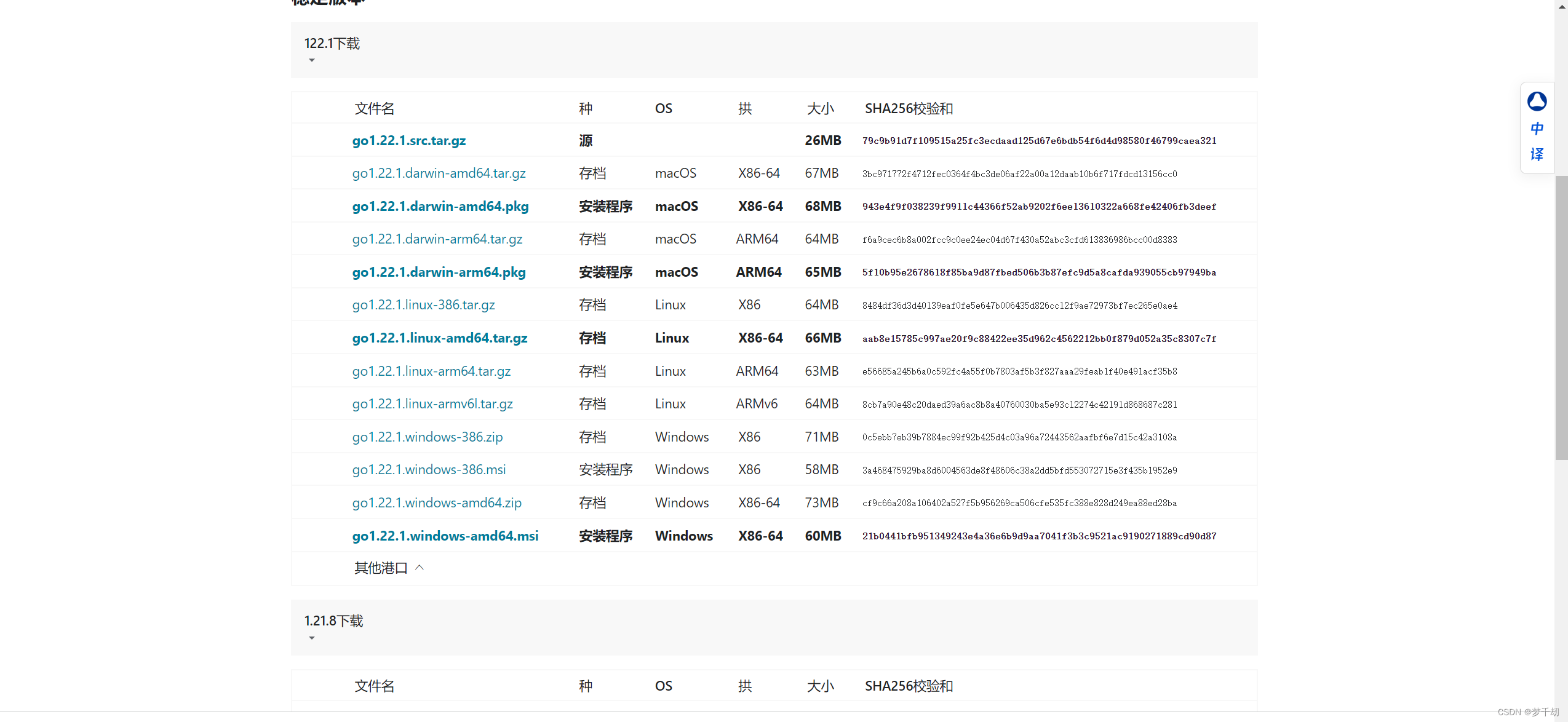This screenshot has height=722, width=1568.
Task: Collapse the 其他港口 chevron
Action: click(x=420, y=568)
